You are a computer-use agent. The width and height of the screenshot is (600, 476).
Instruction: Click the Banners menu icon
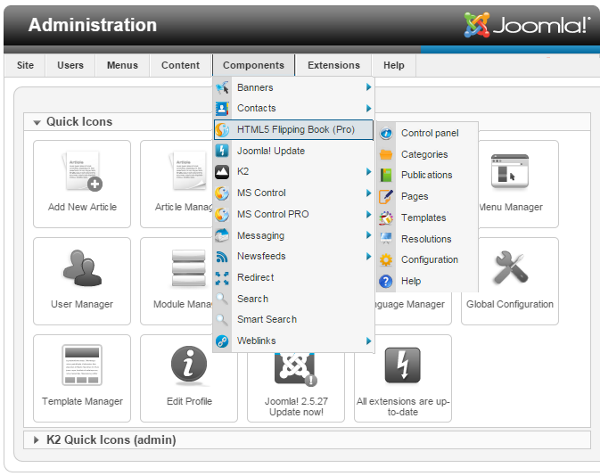pos(222,88)
